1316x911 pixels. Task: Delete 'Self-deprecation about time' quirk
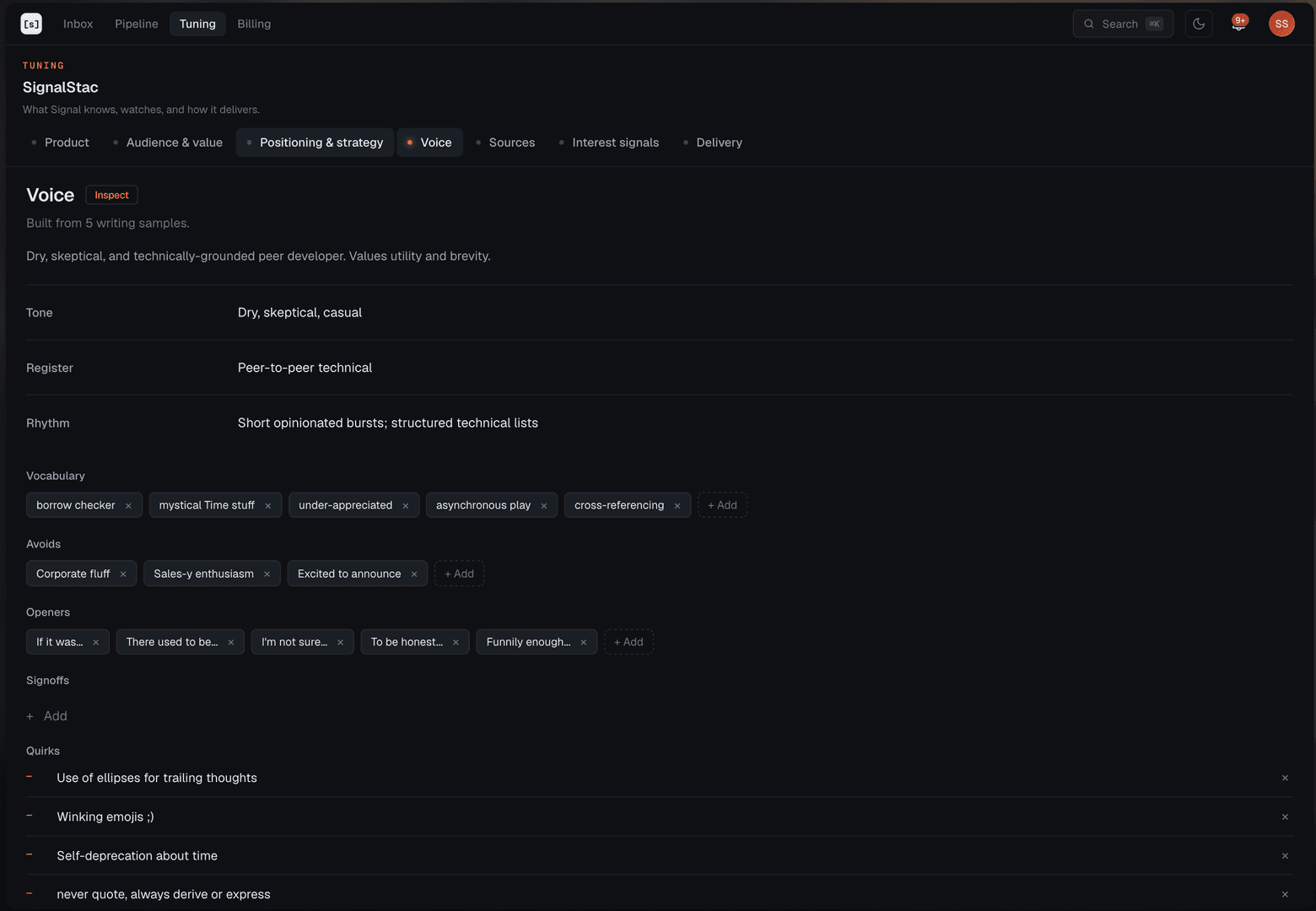(x=1285, y=856)
